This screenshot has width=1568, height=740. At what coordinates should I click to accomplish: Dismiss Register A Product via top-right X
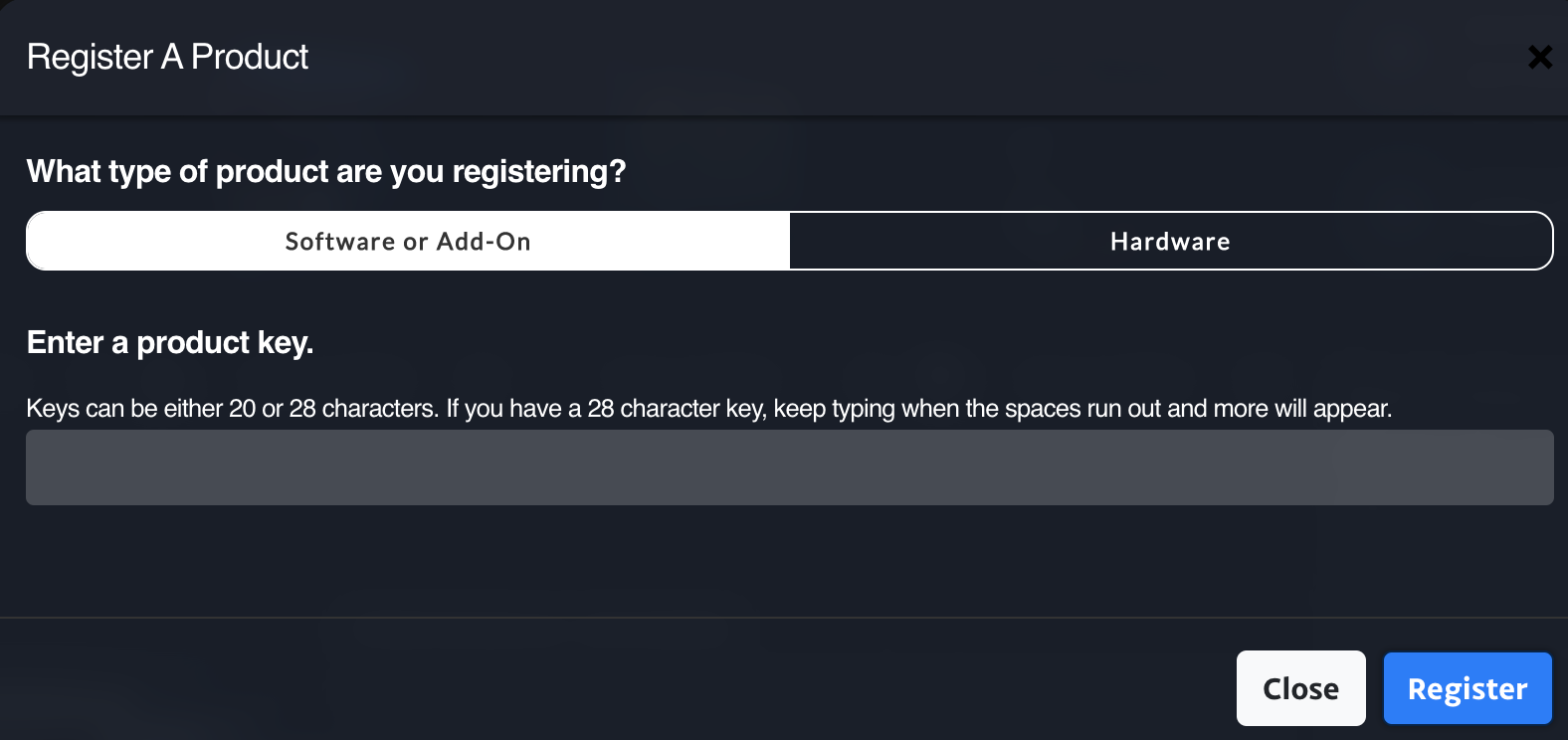[x=1539, y=58]
